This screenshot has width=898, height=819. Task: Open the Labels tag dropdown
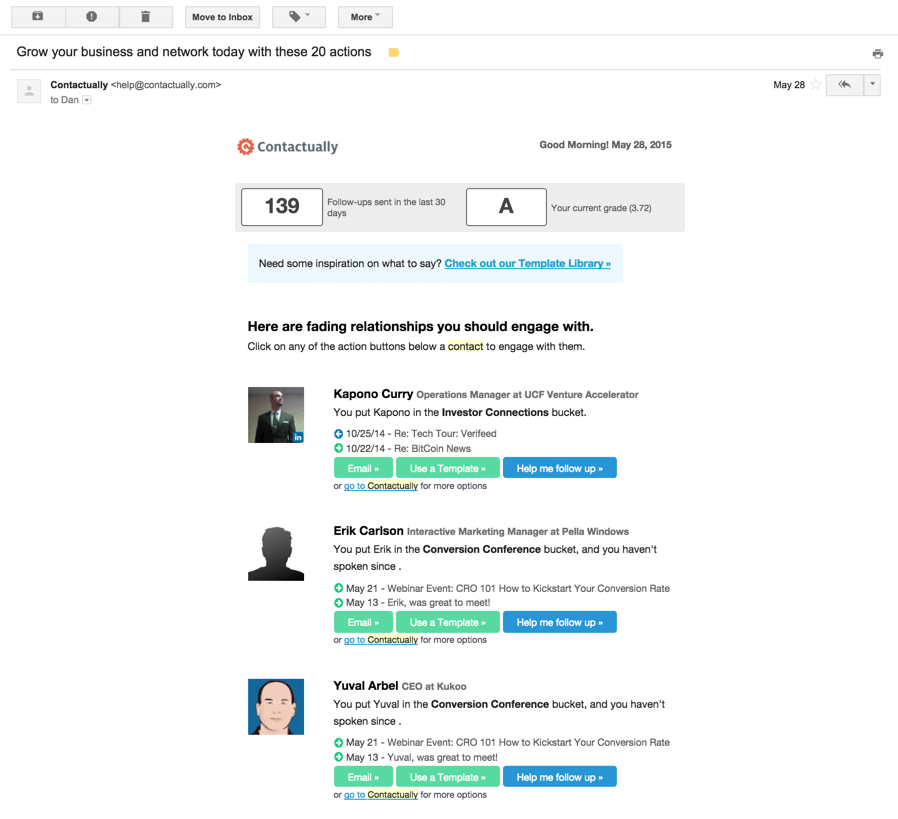click(x=299, y=17)
